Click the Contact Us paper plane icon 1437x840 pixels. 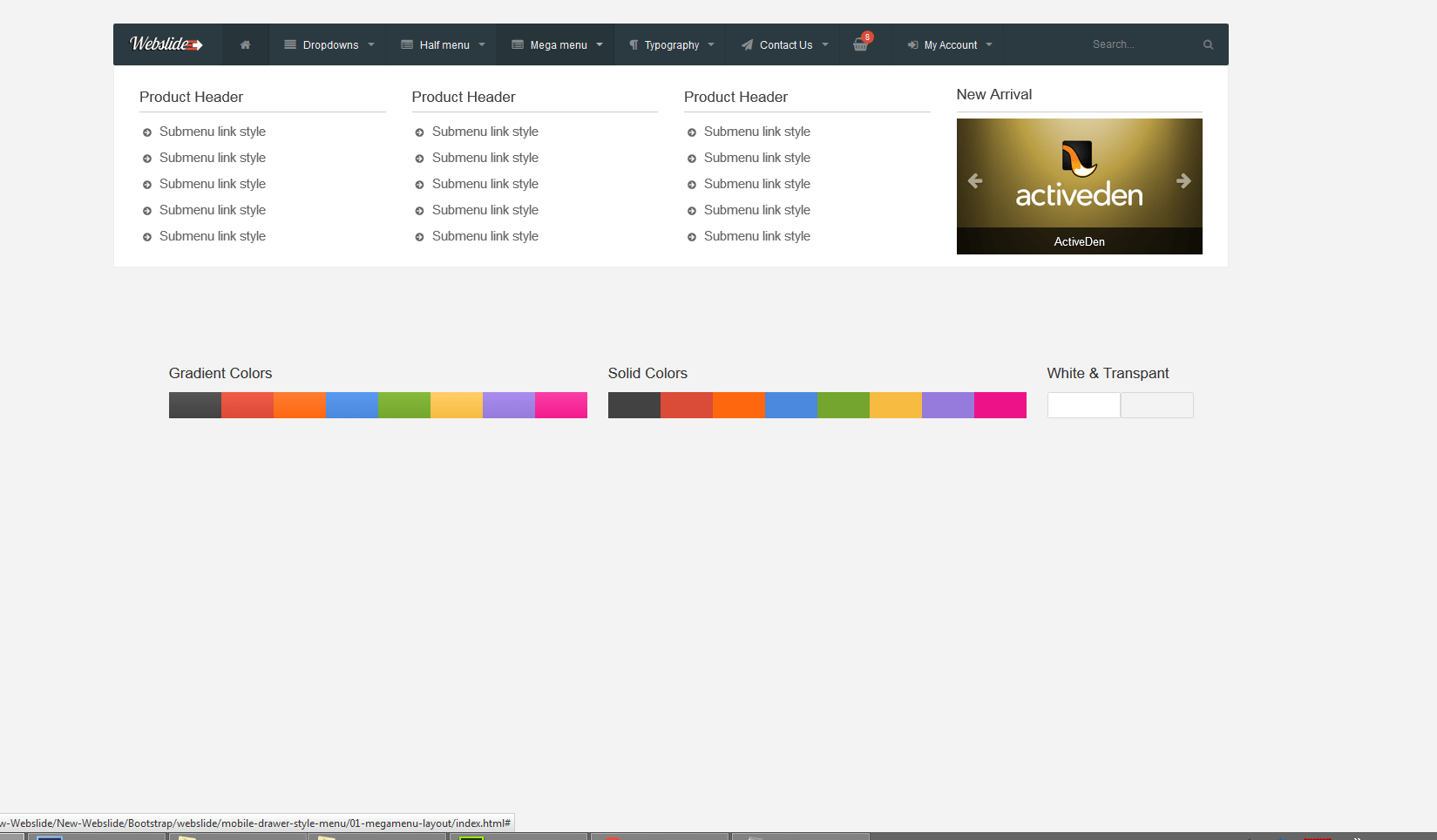(747, 44)
